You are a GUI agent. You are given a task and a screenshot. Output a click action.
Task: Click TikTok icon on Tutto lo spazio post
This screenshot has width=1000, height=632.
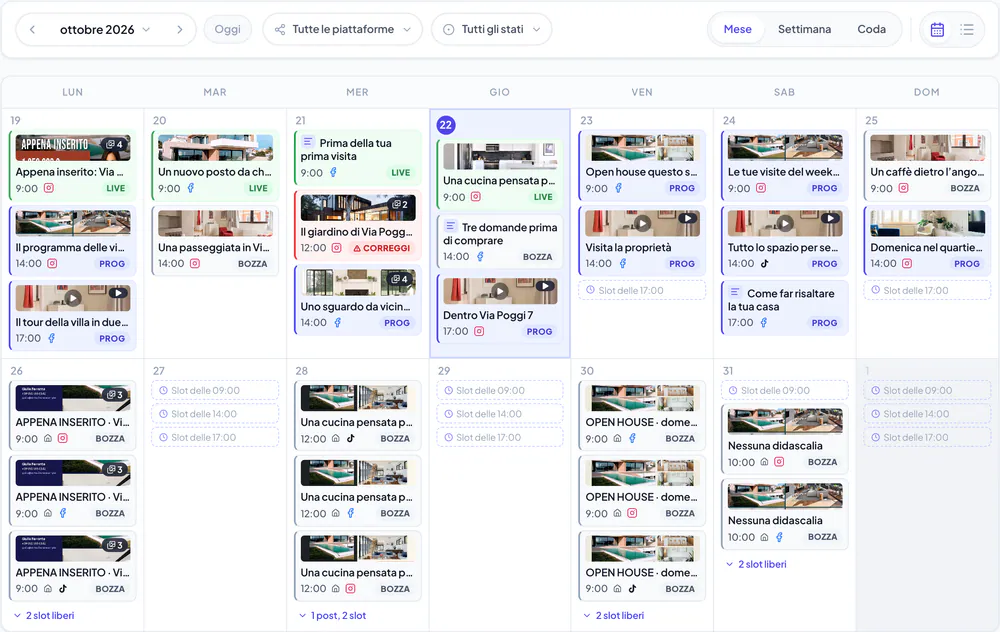pyautogui.click(x=764, y=263)
